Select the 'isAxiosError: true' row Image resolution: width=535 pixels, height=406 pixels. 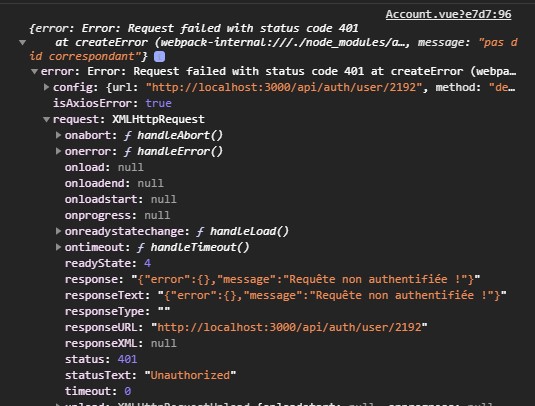pos(112,103)
